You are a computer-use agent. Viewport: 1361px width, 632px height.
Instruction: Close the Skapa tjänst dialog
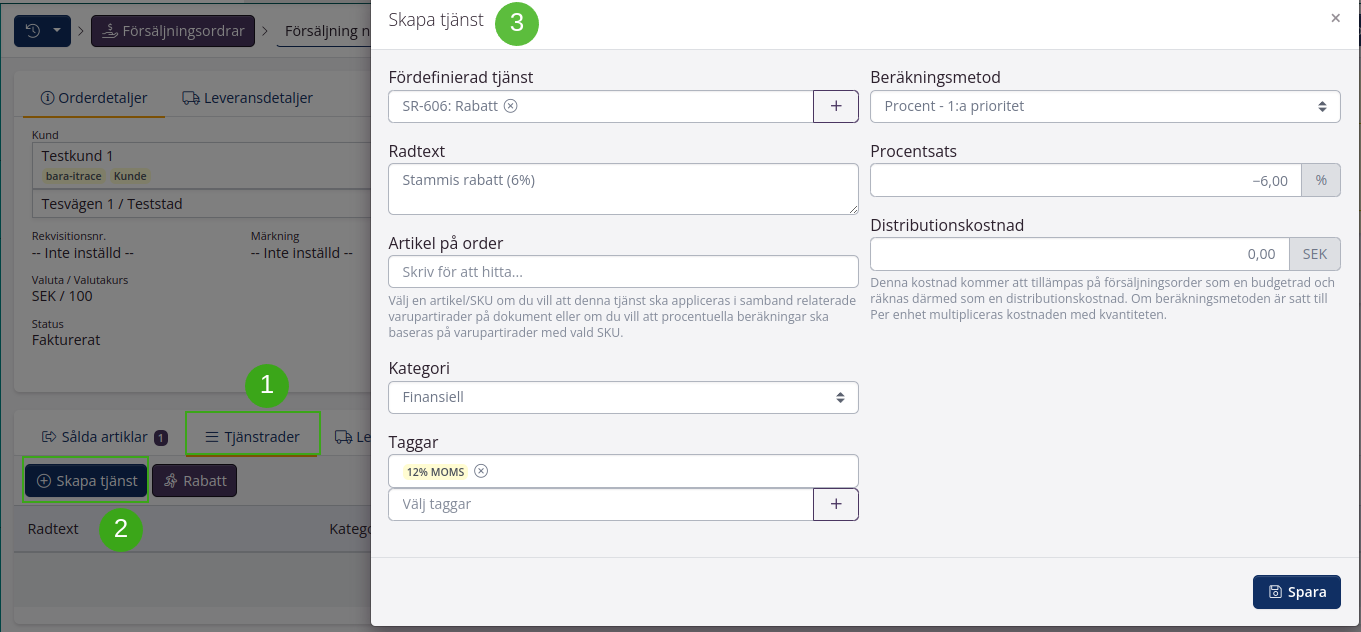tap(1336, 18)
